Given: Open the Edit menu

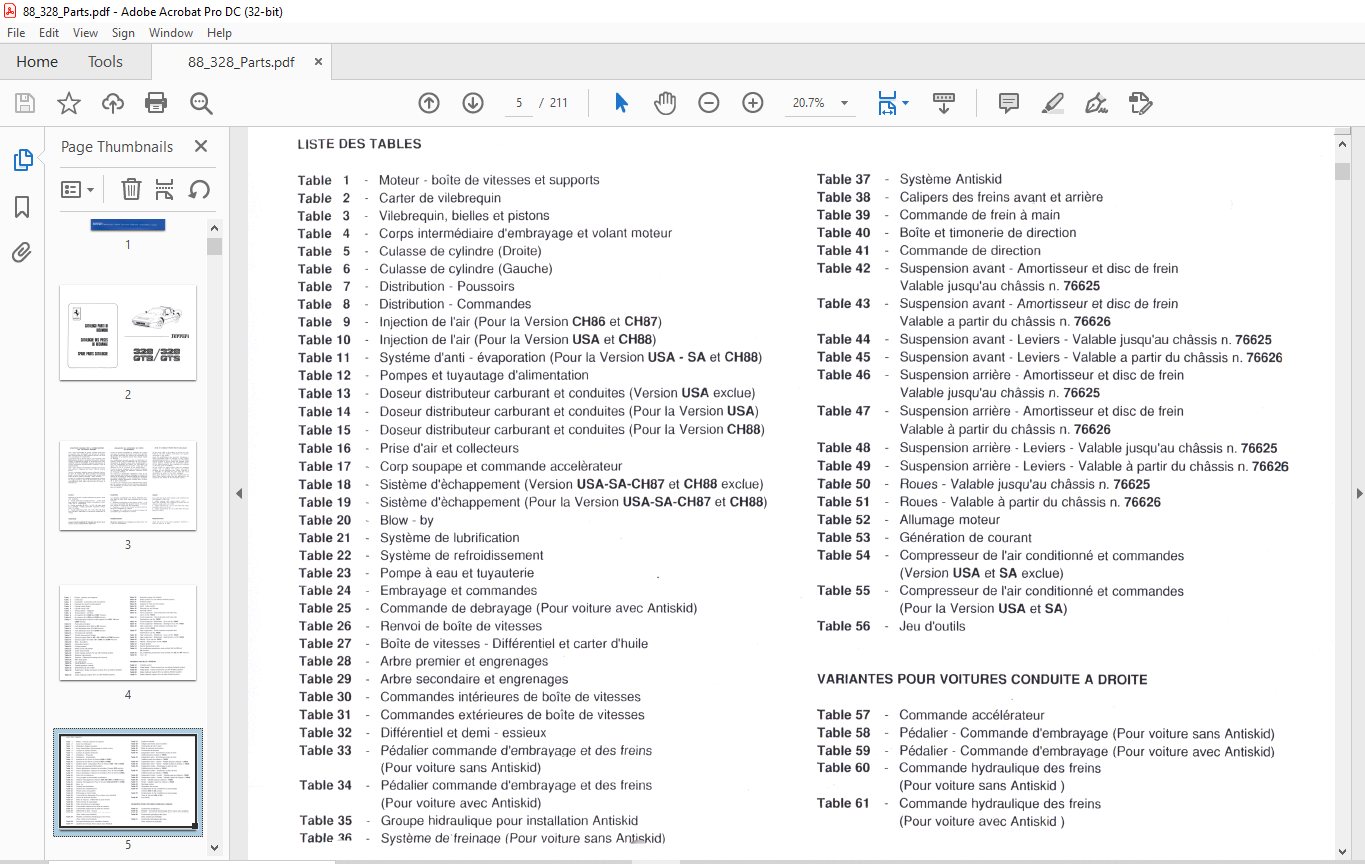Looking at the screenshot, I should pyautogui.click(x=49, y=33).
